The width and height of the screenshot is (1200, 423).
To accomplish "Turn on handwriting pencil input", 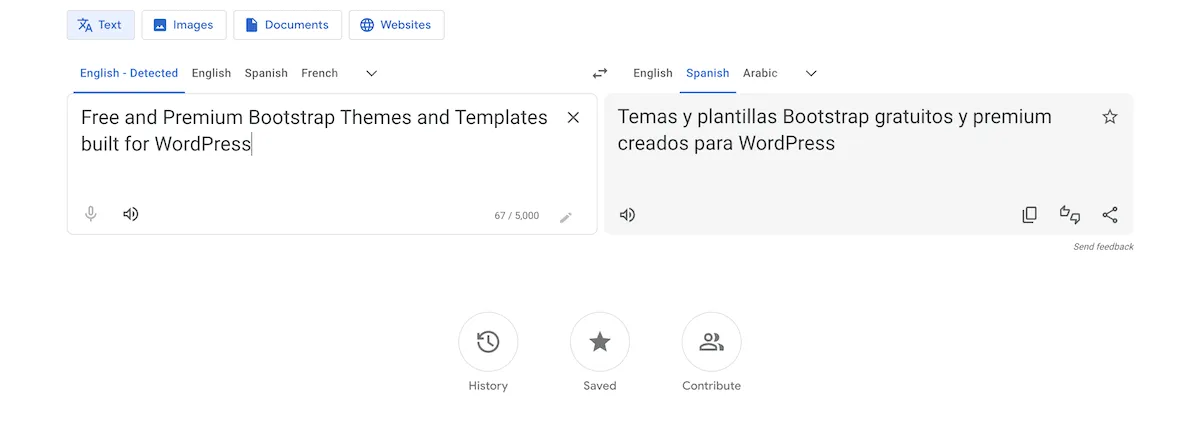I will tap(566, 217).
